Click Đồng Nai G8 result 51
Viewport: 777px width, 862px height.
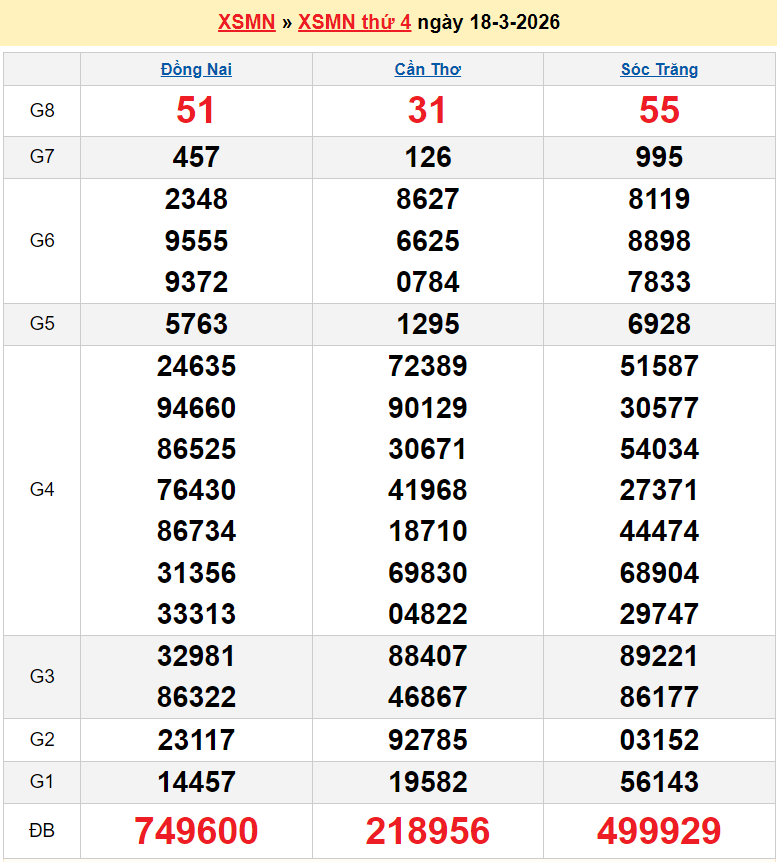click(196, 111)
